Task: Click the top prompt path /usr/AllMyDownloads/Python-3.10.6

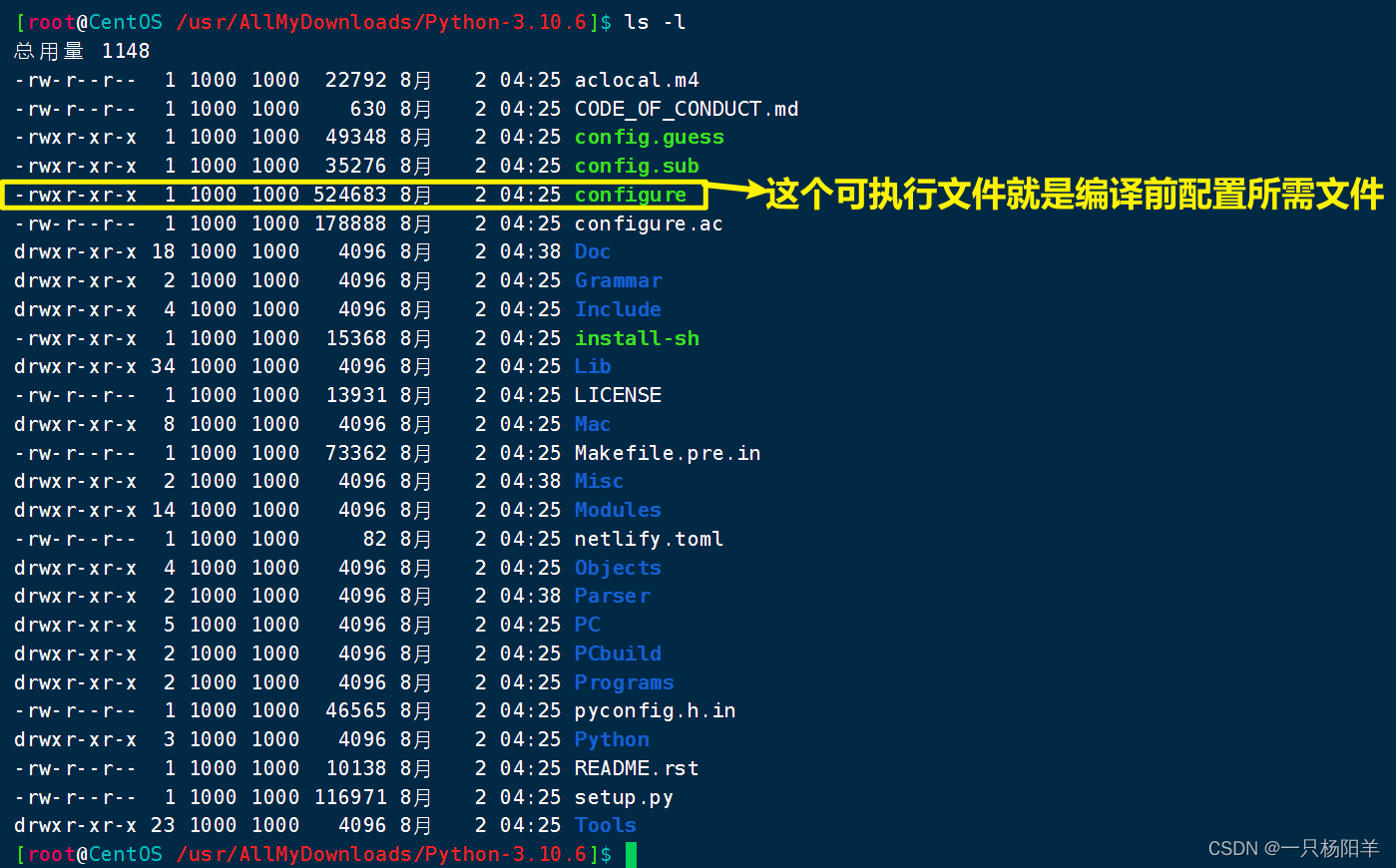Action: (381, 22)
